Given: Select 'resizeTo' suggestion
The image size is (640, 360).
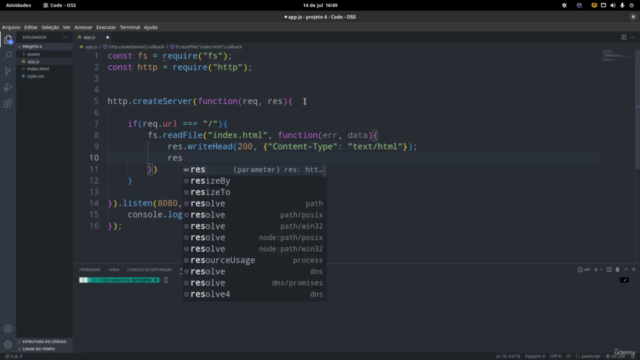Looking at the screenshot, I should (x=254, y=192).
